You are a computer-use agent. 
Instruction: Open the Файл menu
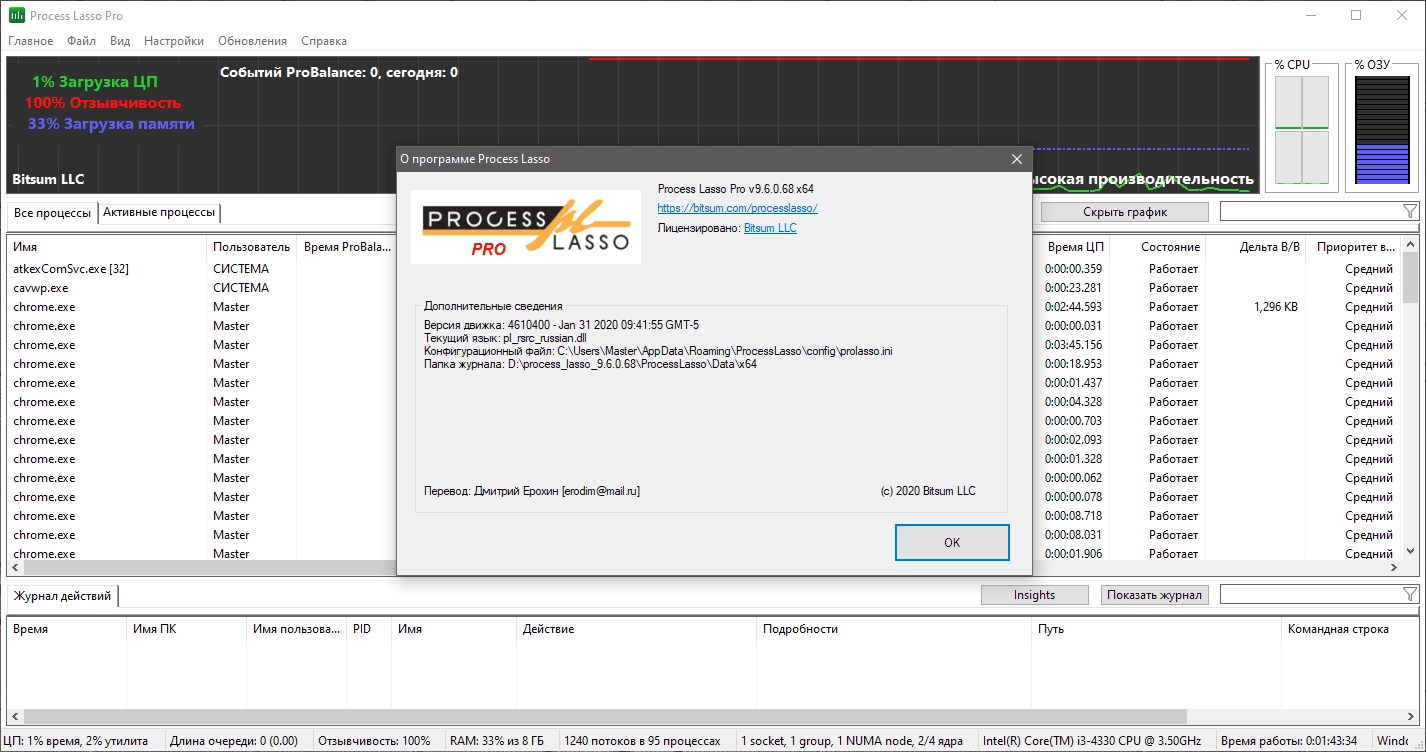pos(82,41)
